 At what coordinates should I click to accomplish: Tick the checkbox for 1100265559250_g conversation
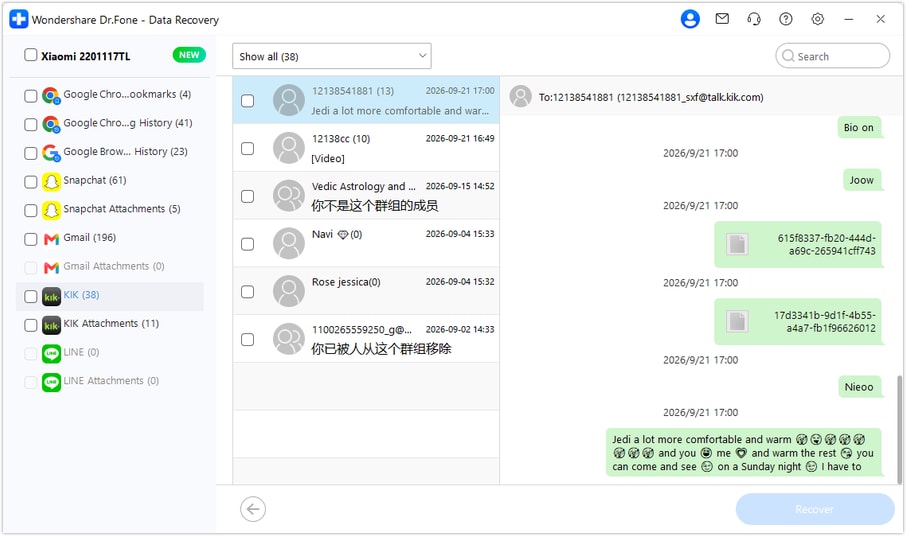pos(248,339)
